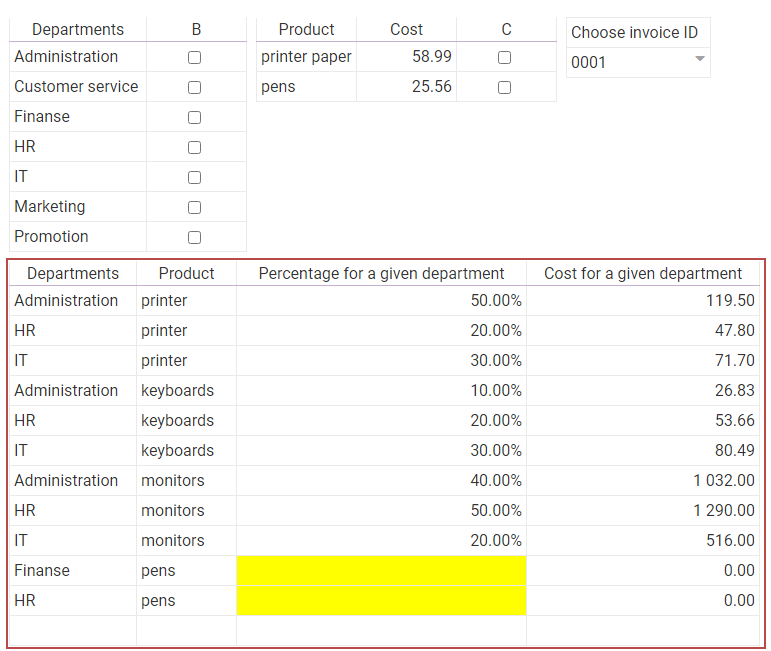Select the 516.00 cost cell
Viewport: 771px width, 651px height.
(643, 540)
